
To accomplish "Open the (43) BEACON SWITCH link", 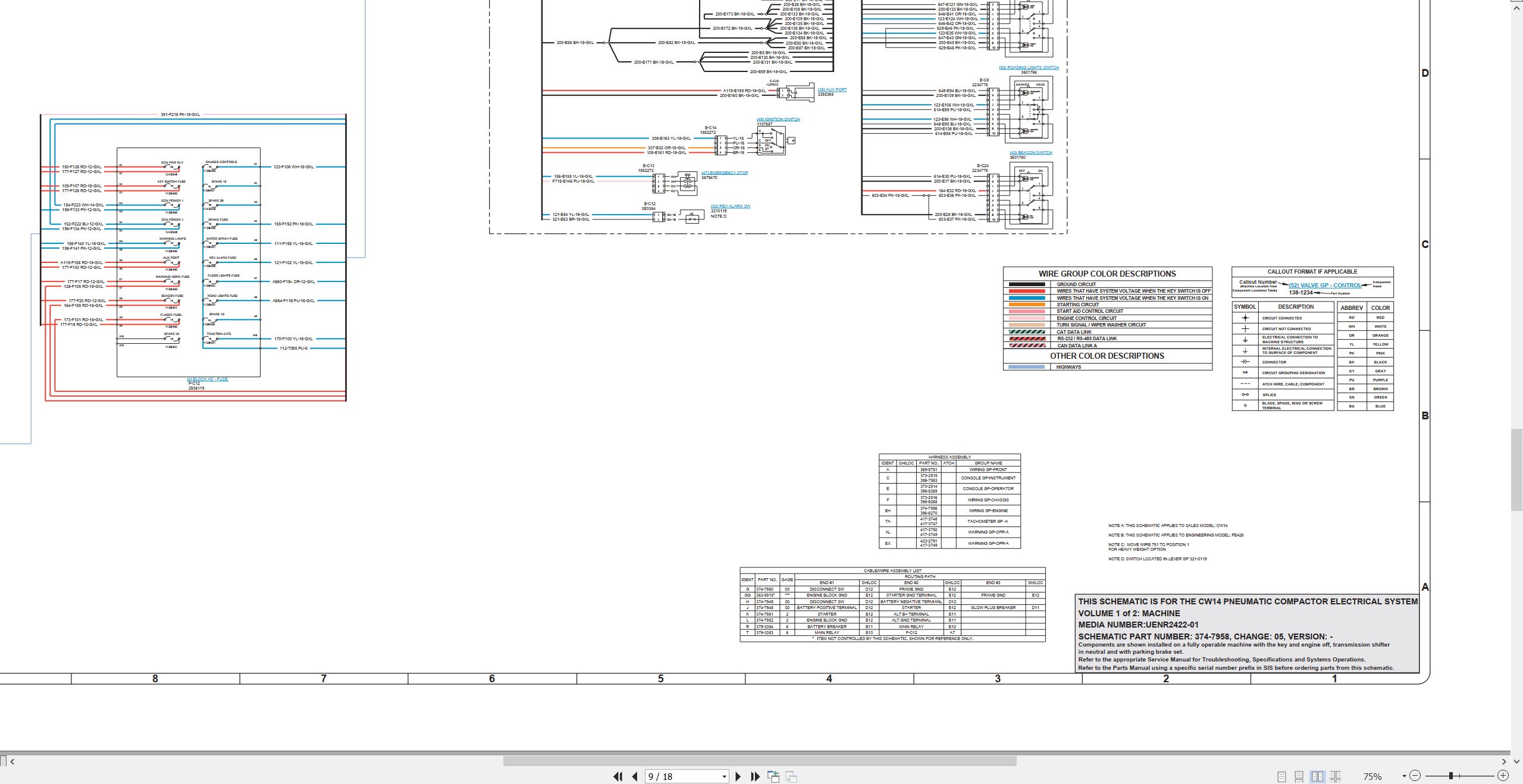I will coord(1030,153).
